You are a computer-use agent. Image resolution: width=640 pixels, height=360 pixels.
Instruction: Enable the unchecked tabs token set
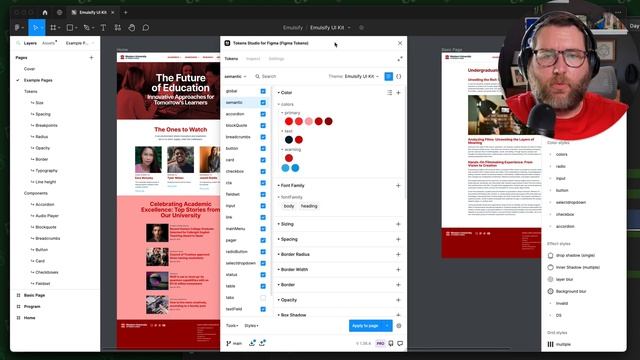coord(263,298)
